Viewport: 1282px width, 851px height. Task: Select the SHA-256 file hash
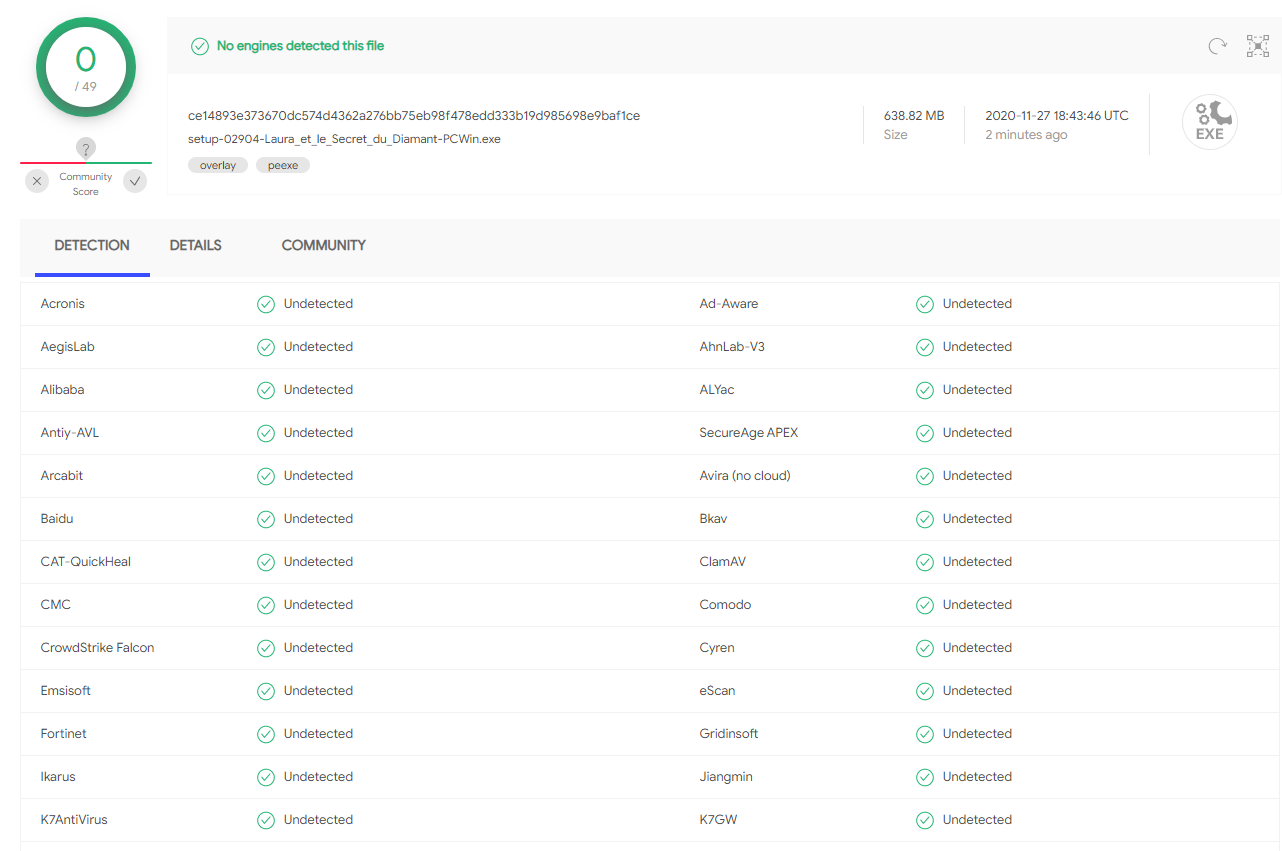pyautogui.click(x=414, y=116)
